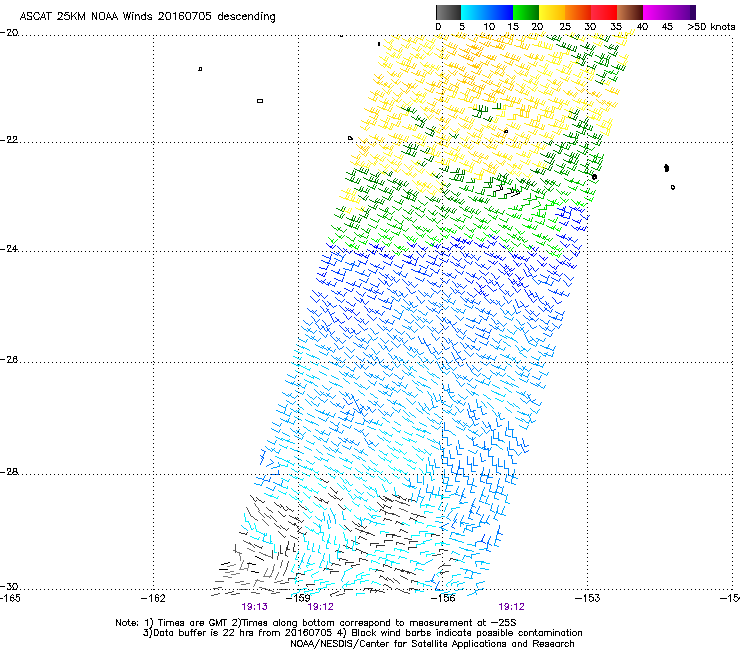Click the orange 25-30 knots color segment
740x650 pixels.
pyautogui.click(x=578, y=12)
